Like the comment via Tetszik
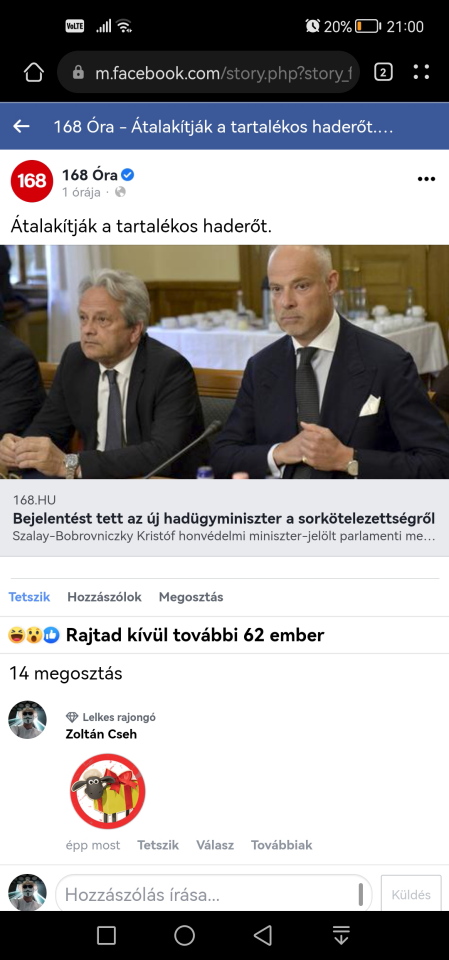 pyautogui.click(x=158, y=845)
